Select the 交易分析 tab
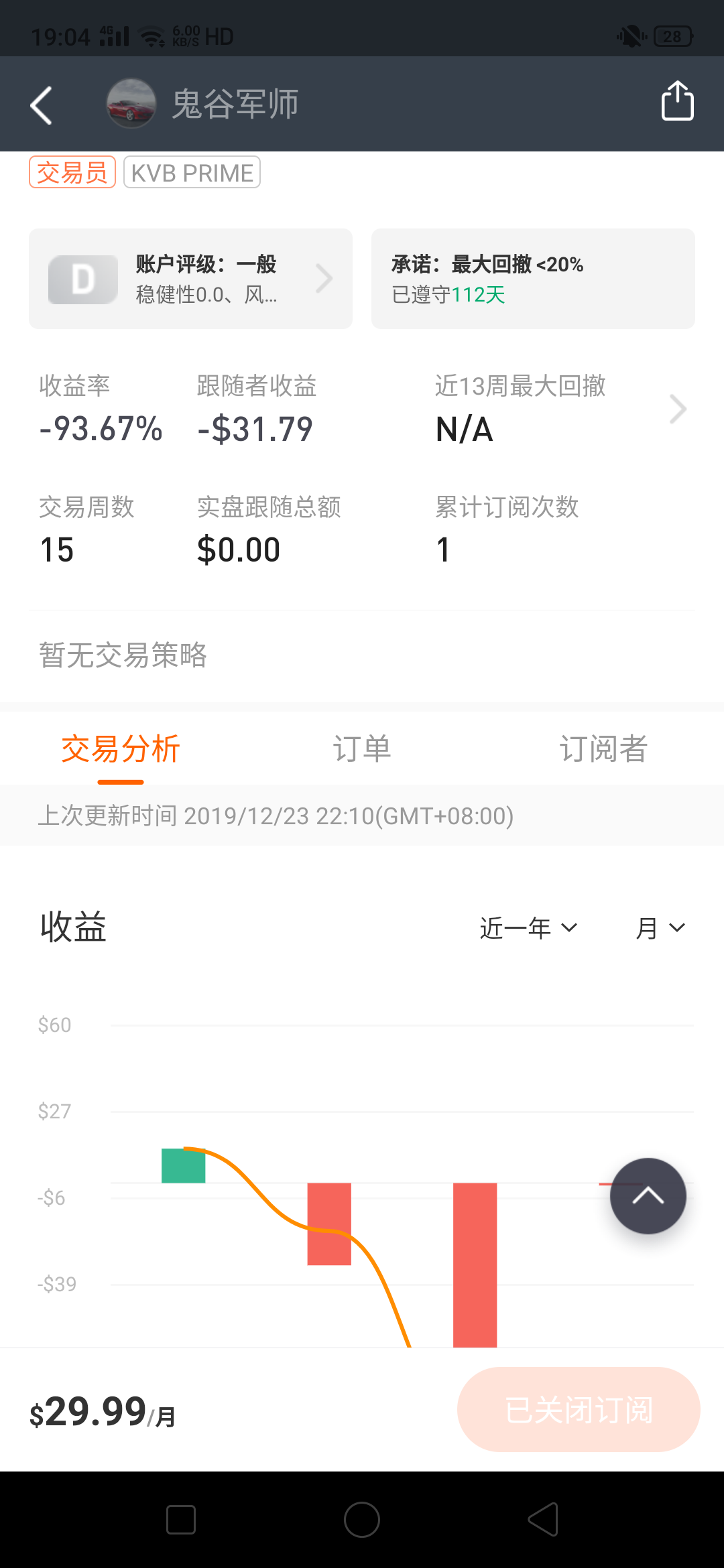The height and width of the screenshot is (1568, 724). pos(121,748)
